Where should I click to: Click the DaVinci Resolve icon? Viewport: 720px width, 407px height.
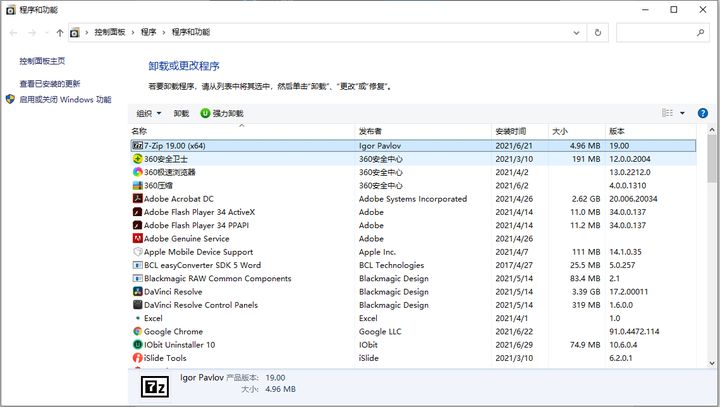click(x=137, y=292)
